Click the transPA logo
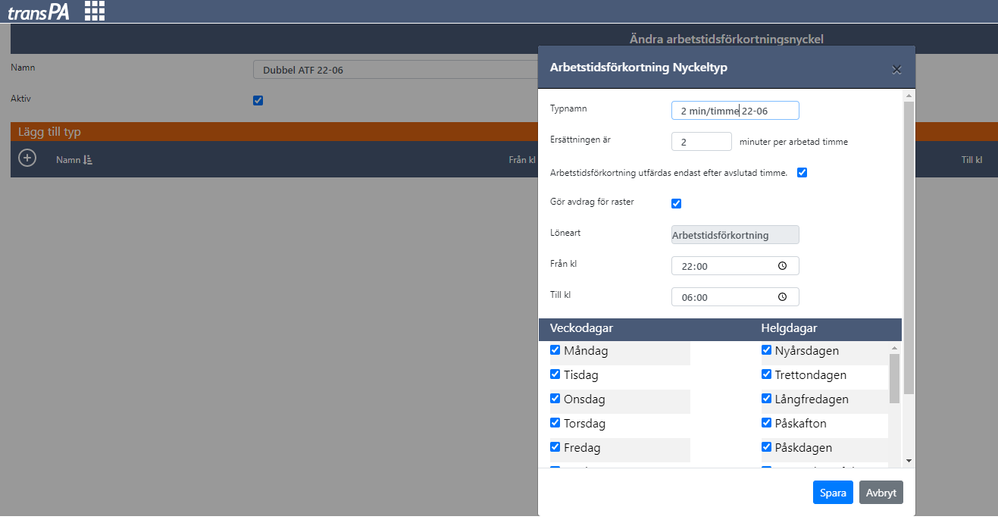 [38, 11]
